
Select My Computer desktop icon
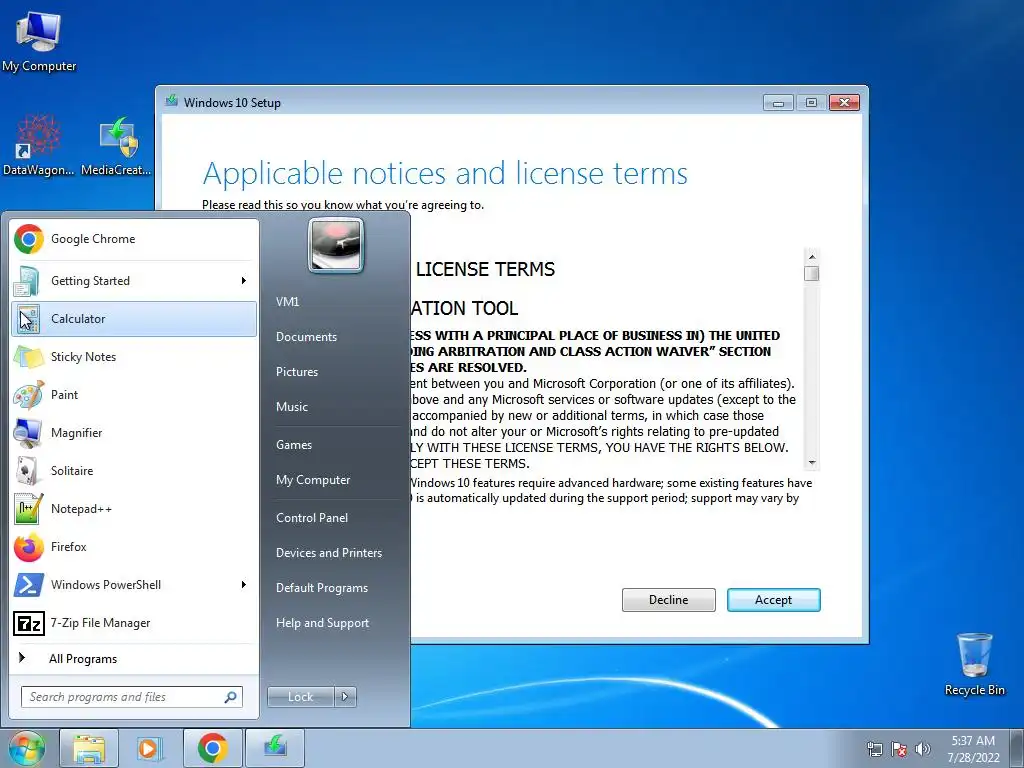coord(39,40)
